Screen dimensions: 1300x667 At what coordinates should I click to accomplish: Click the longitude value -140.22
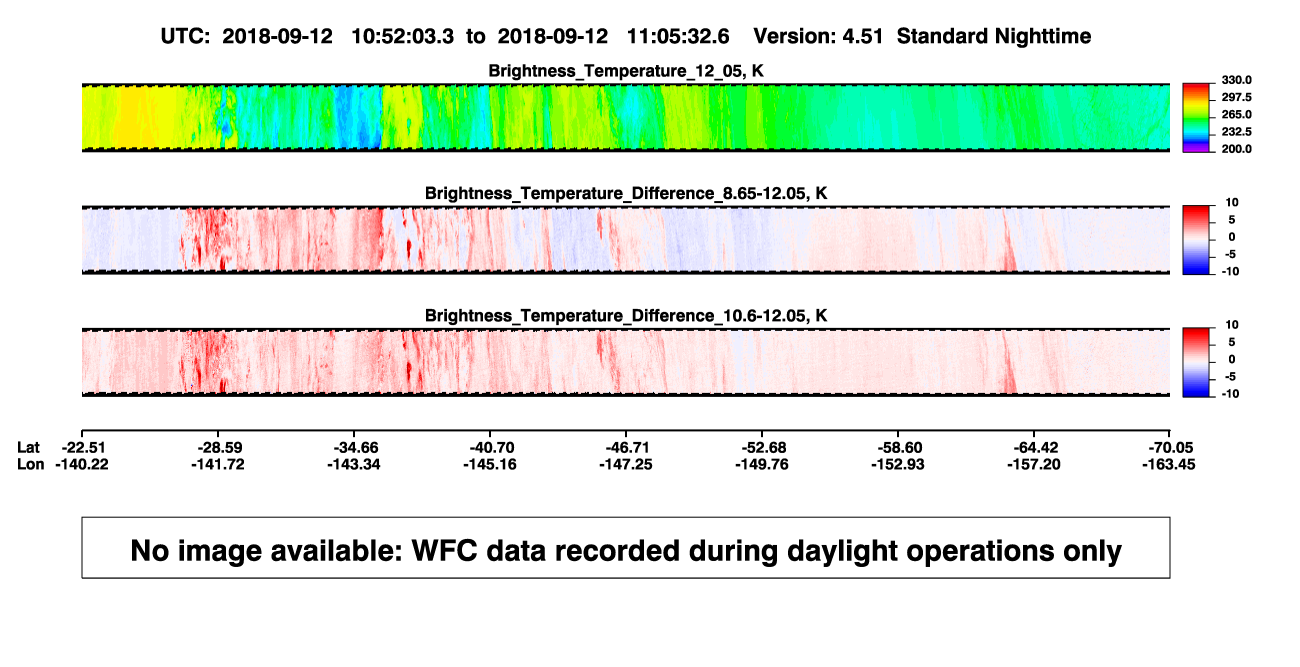pyautogui.click(x=83, y=464)
